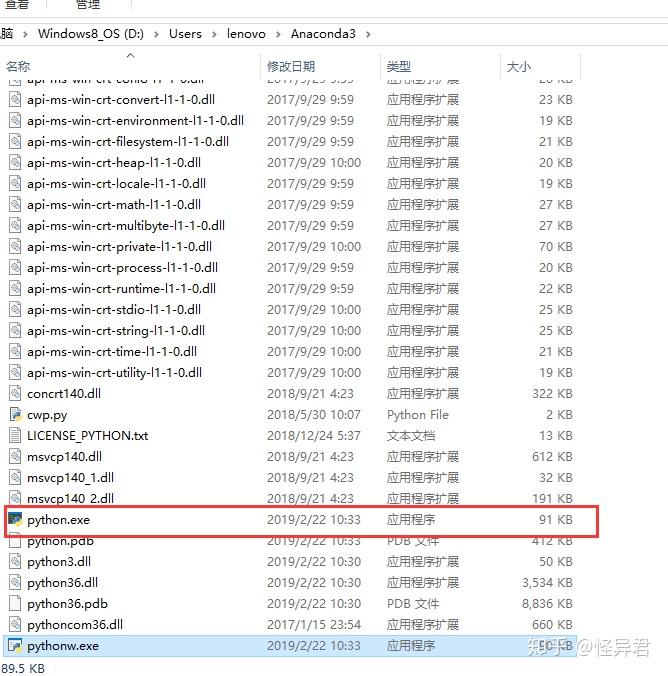Screen dimensions: 668x676
Task: Click the python.exe application icon
Action: click(x=15, y=520)
